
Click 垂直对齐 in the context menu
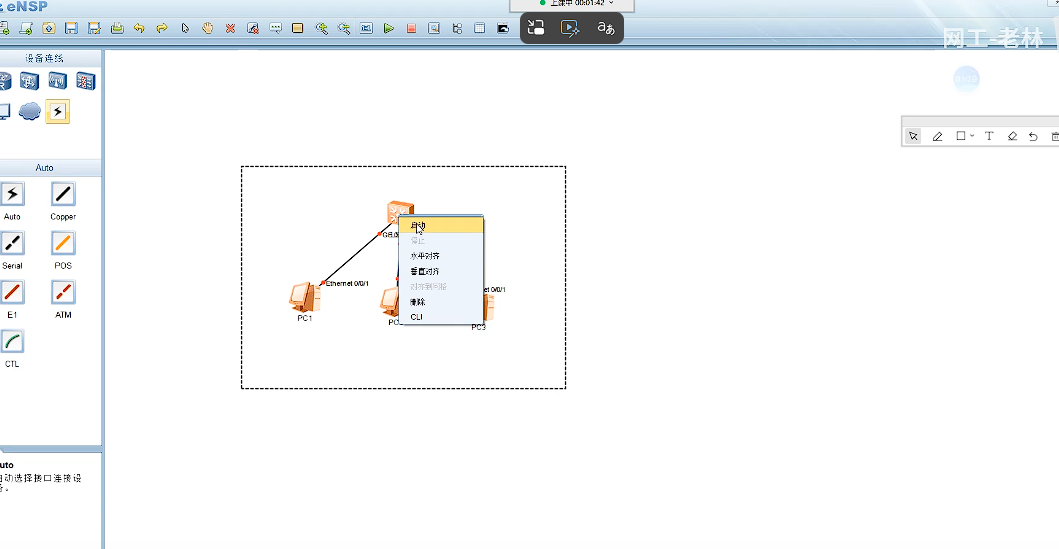click(441, 271)
